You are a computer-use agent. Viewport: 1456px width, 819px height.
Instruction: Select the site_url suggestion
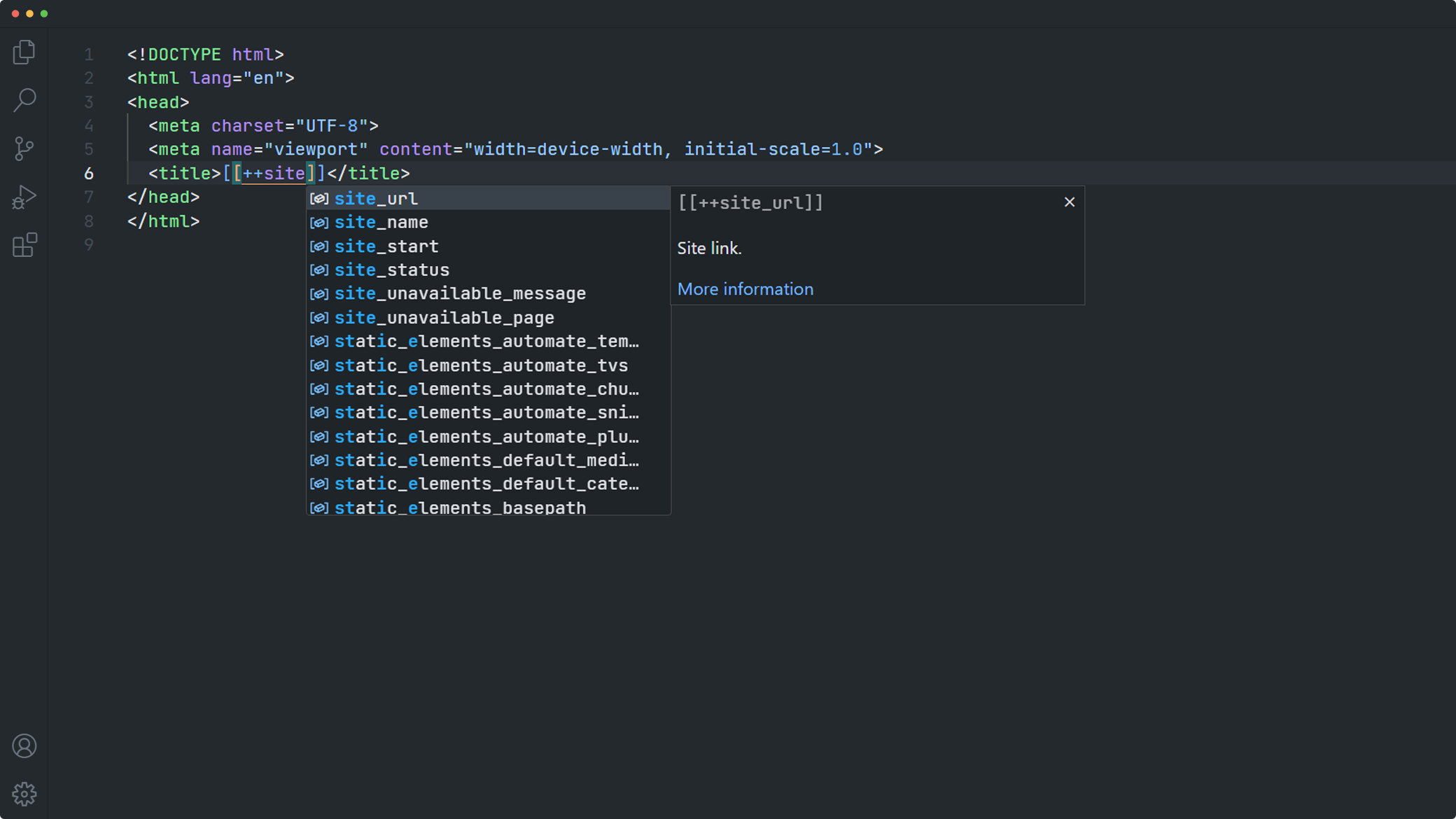click(376, 199)
